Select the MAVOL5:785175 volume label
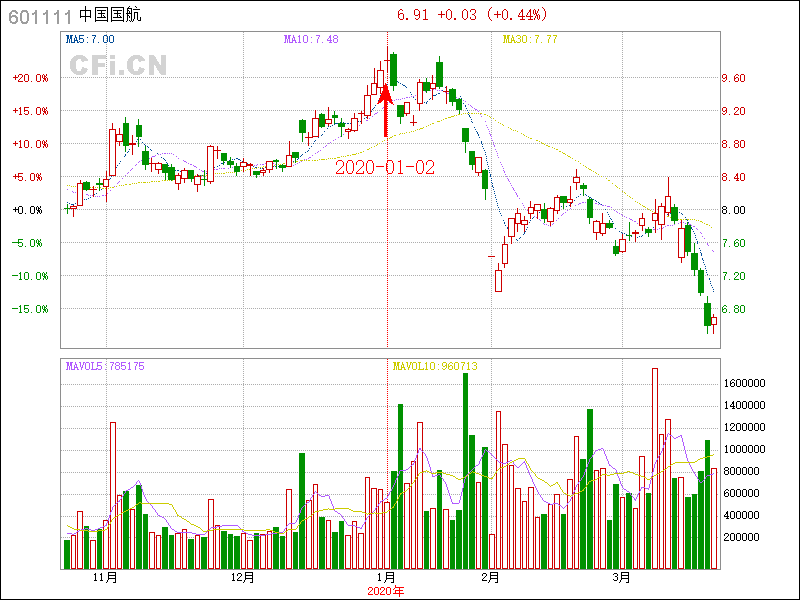800x600 pixels. click(105, 366)
